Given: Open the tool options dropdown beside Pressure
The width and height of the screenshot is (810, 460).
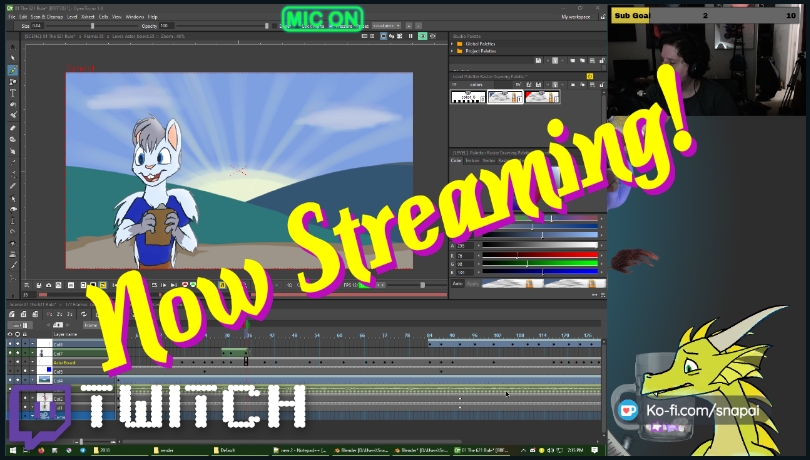Looking at the screenshot, I should [386, 25].
